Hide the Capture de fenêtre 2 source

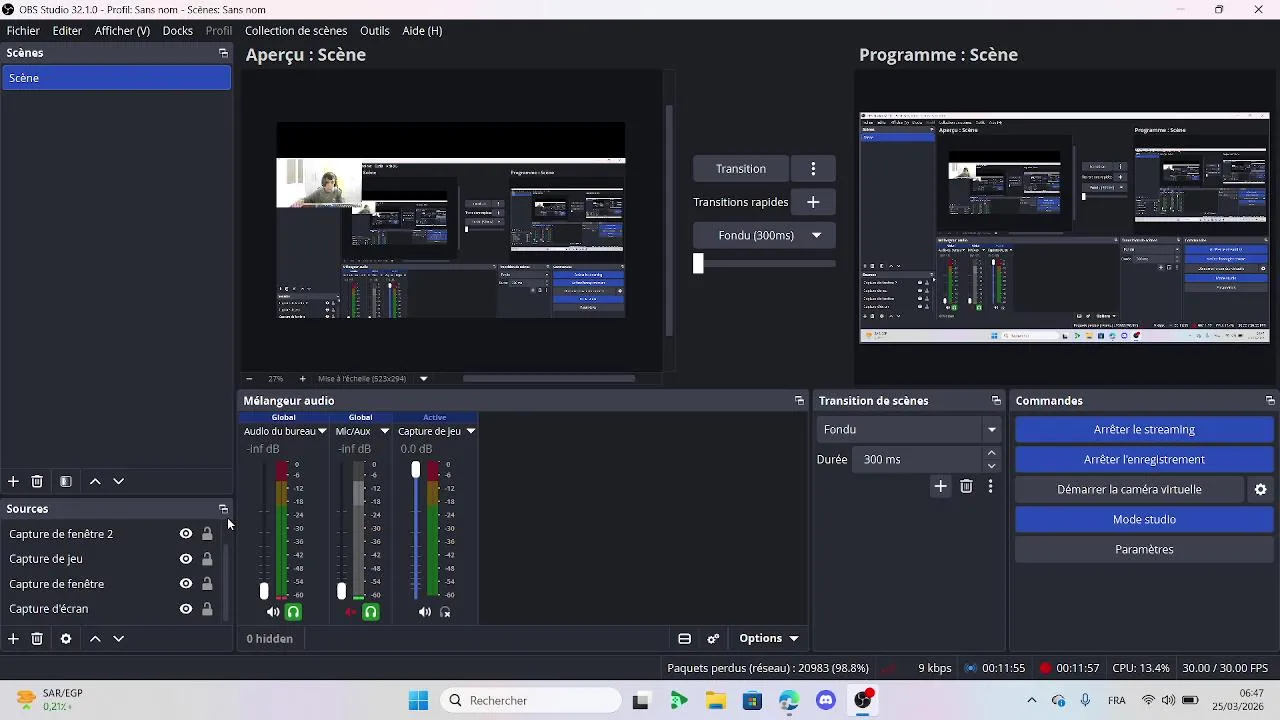coord(186,534)
